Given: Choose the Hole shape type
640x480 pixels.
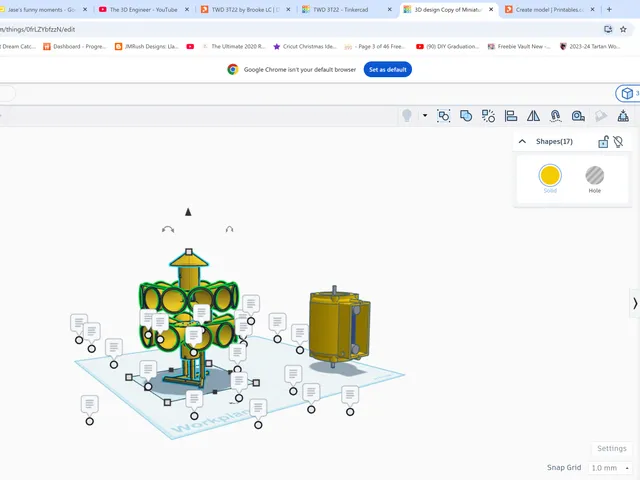Looking at the screenshot, I should 595,180.
